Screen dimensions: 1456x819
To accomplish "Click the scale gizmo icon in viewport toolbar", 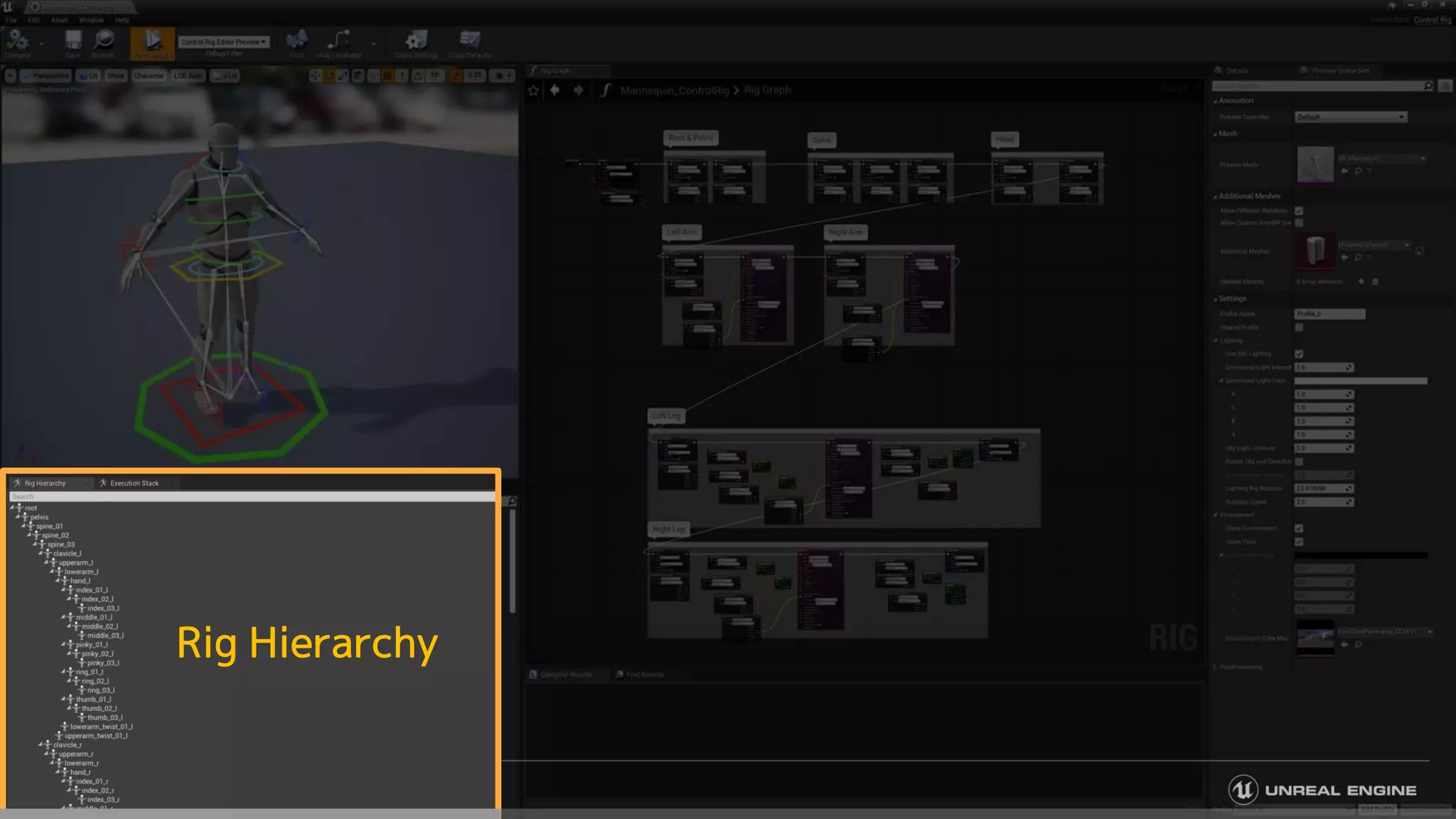I will 343,75.
